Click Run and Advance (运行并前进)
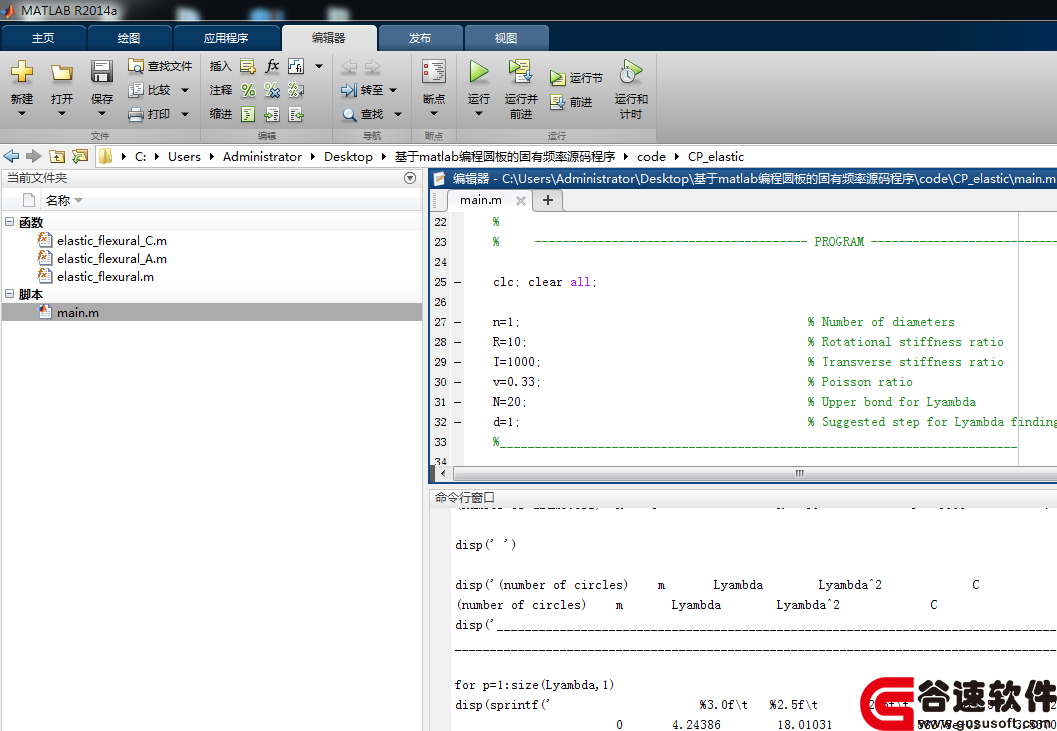This screenshot has height=731, width=1057. coord(520,88)
